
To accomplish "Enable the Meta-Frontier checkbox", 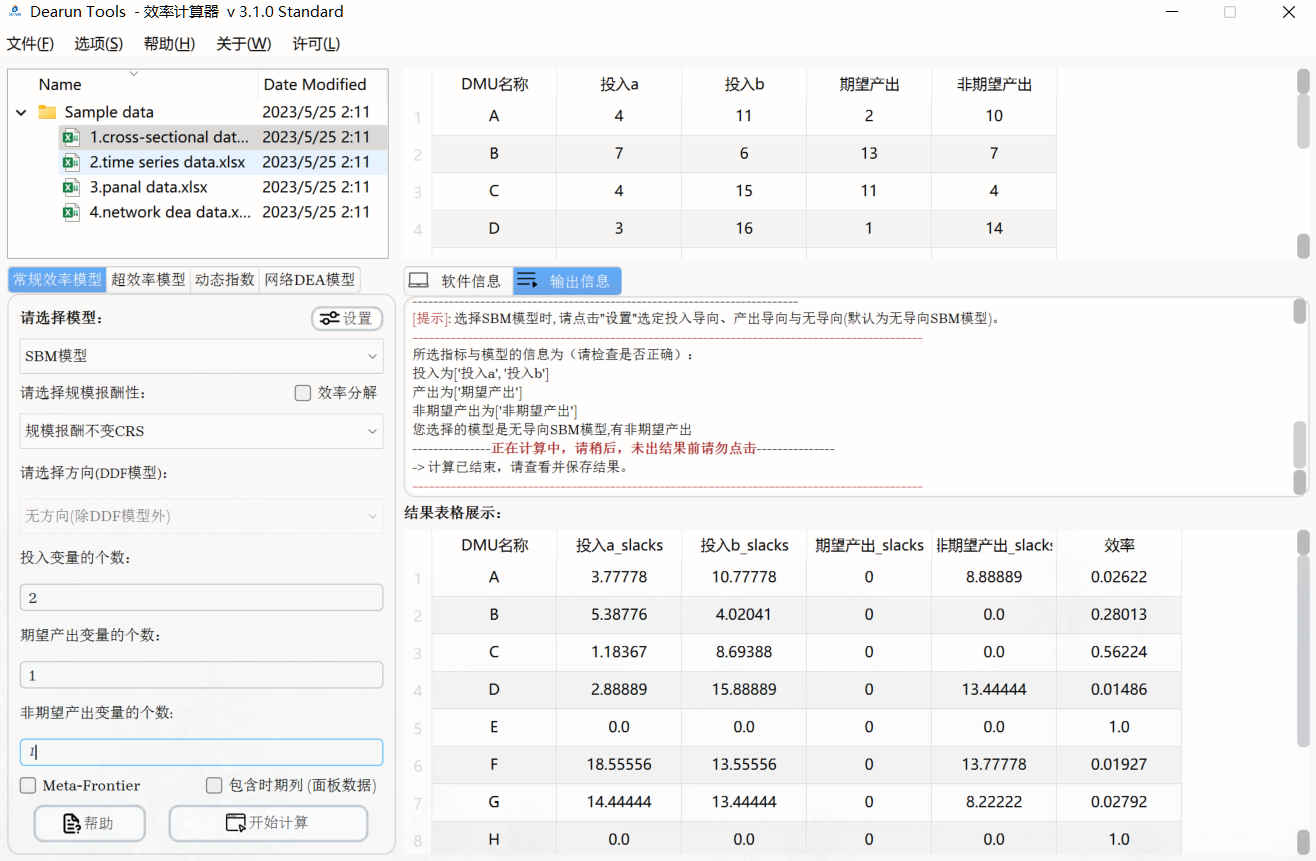I will [27, 786].
